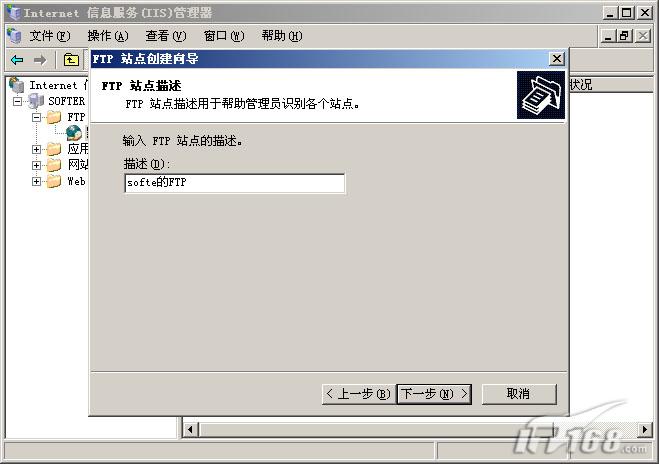Click the Internet Information Services root icon
Screen dimensions: 659x464
(x=17, y=85)
